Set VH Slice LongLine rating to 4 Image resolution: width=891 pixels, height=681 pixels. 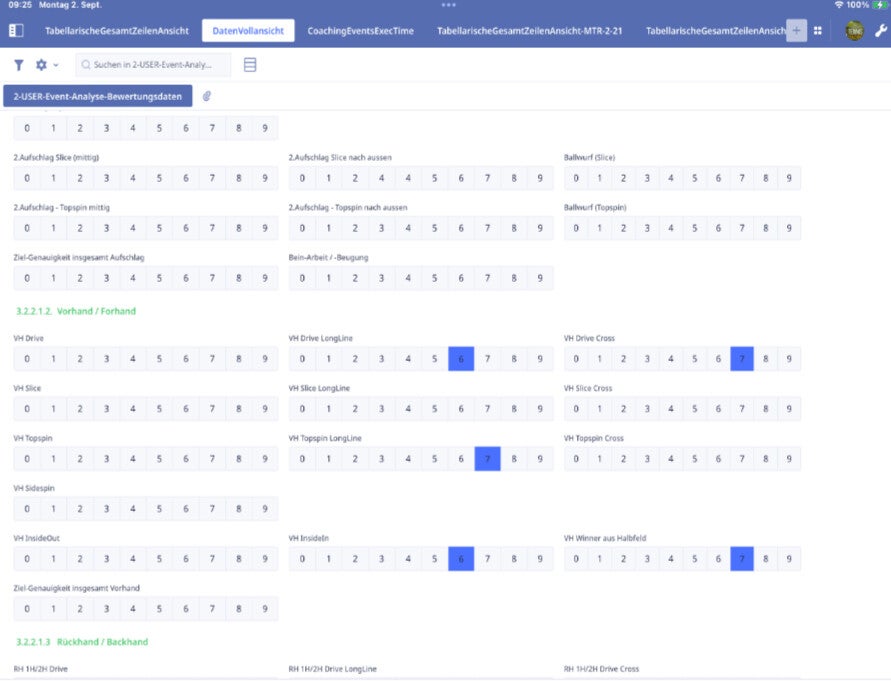pyautogui.click(x=408, y=409)
